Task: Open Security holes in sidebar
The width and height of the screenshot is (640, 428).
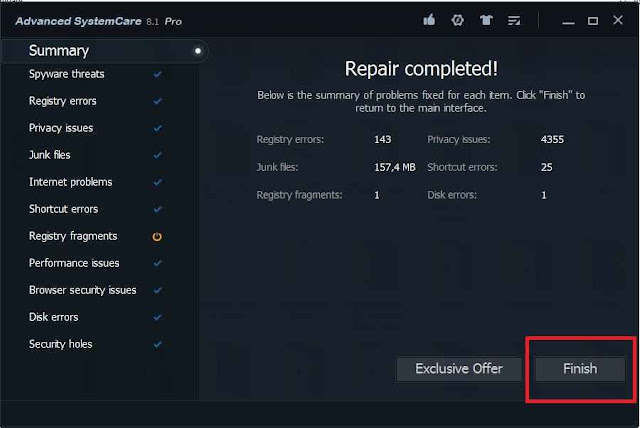Action: point(60,344)
